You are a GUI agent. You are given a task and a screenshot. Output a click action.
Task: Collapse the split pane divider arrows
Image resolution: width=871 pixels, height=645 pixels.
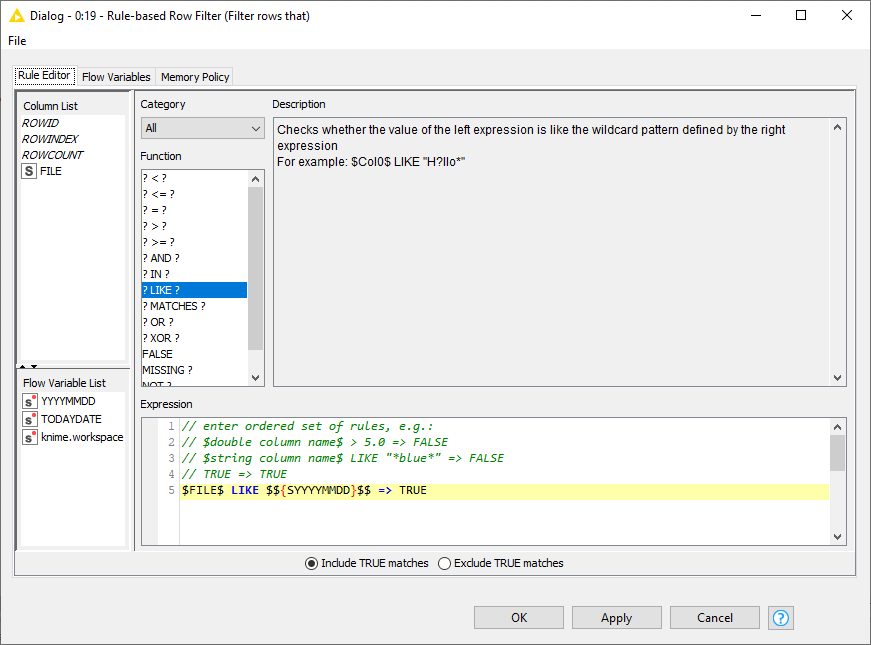pos(29,366)
